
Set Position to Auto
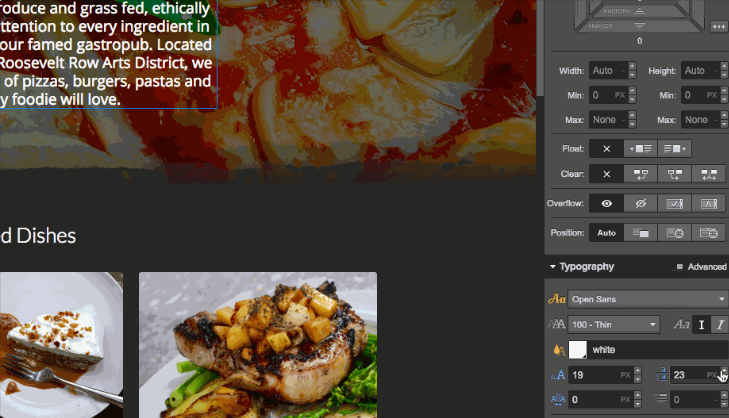pos(606,233)
